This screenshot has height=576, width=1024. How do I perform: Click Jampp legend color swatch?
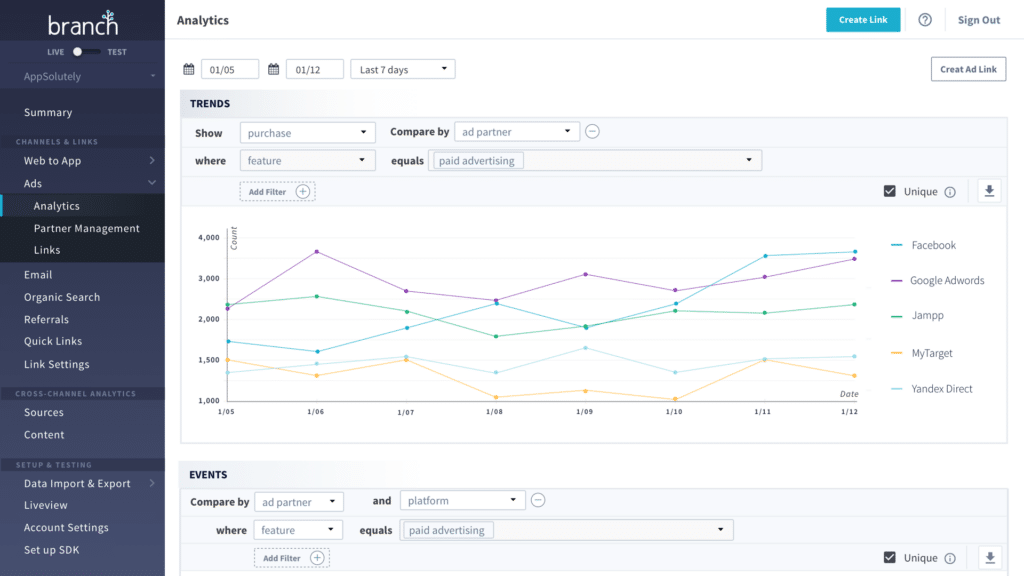pos(897,315)
